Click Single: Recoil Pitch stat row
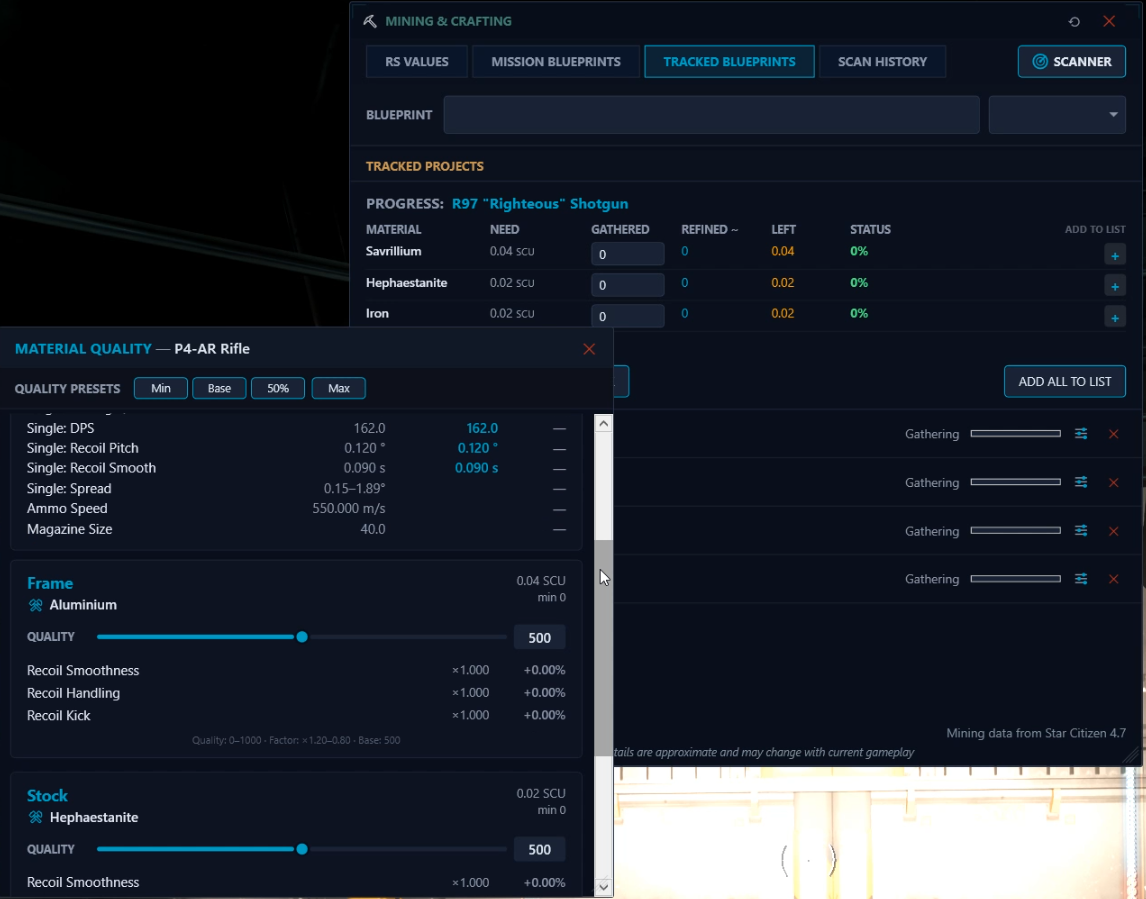 296,448
